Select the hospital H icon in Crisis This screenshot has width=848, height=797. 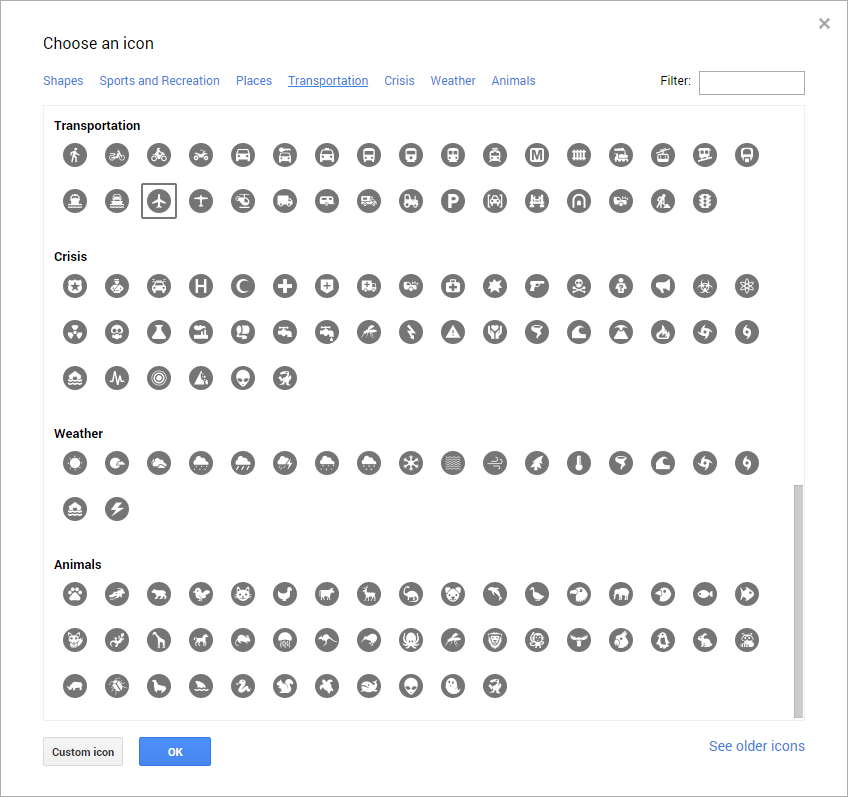201,286
